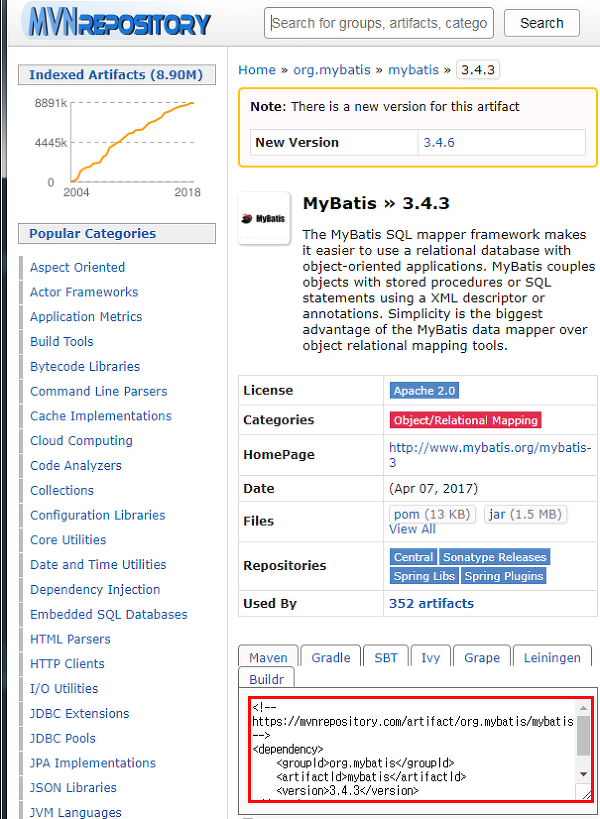Open the Code Analyzers category
600x819 pixels.
[76, 465]
